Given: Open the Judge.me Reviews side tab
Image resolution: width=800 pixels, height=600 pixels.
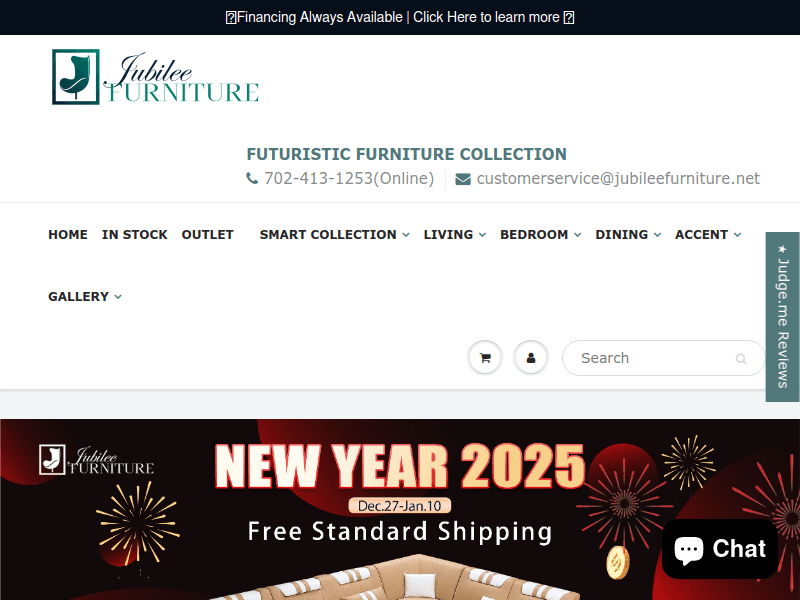Looking at the screenshot, I should (782, 316).
